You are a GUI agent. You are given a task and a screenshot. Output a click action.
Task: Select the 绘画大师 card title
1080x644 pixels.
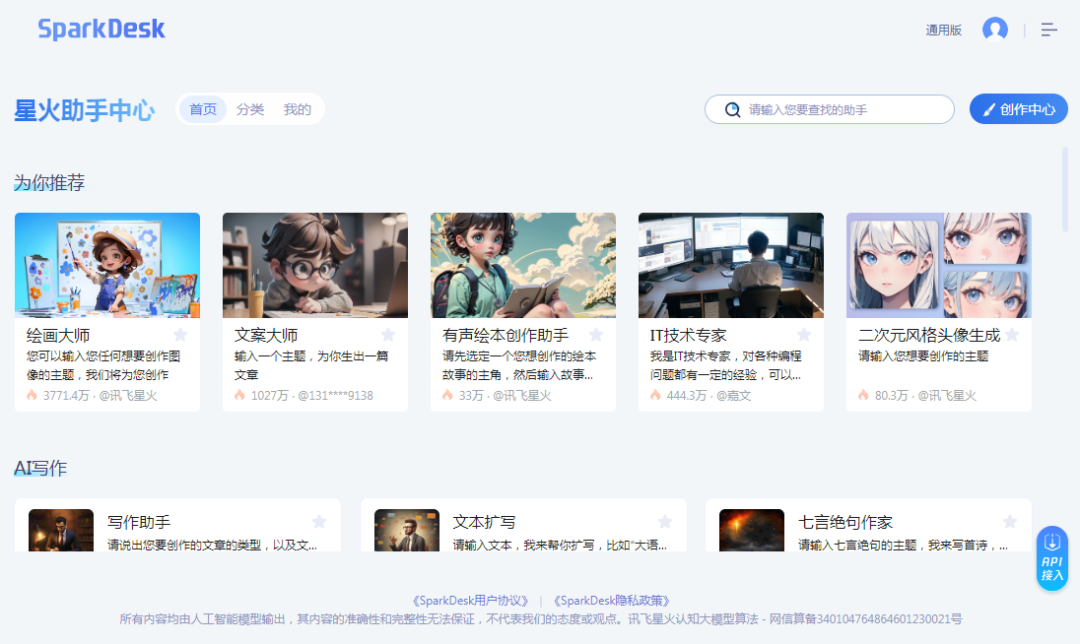[x=58, y=335]
